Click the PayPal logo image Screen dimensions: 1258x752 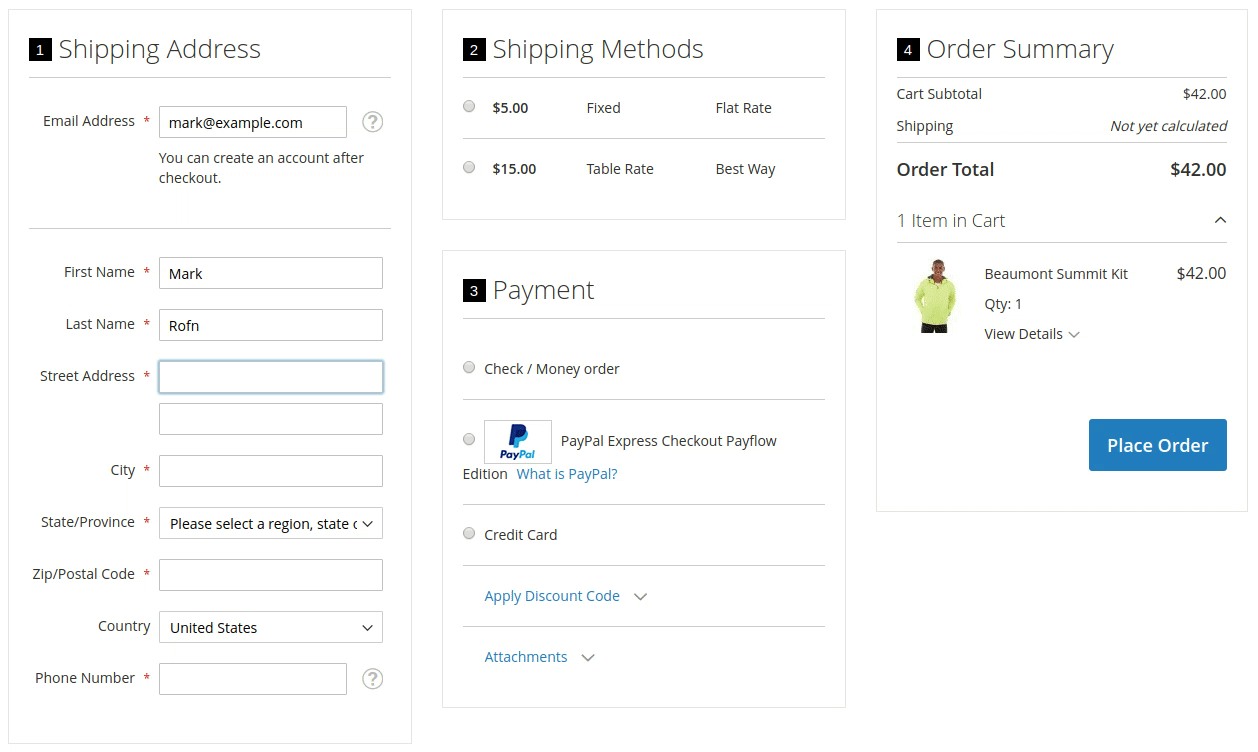517,441
